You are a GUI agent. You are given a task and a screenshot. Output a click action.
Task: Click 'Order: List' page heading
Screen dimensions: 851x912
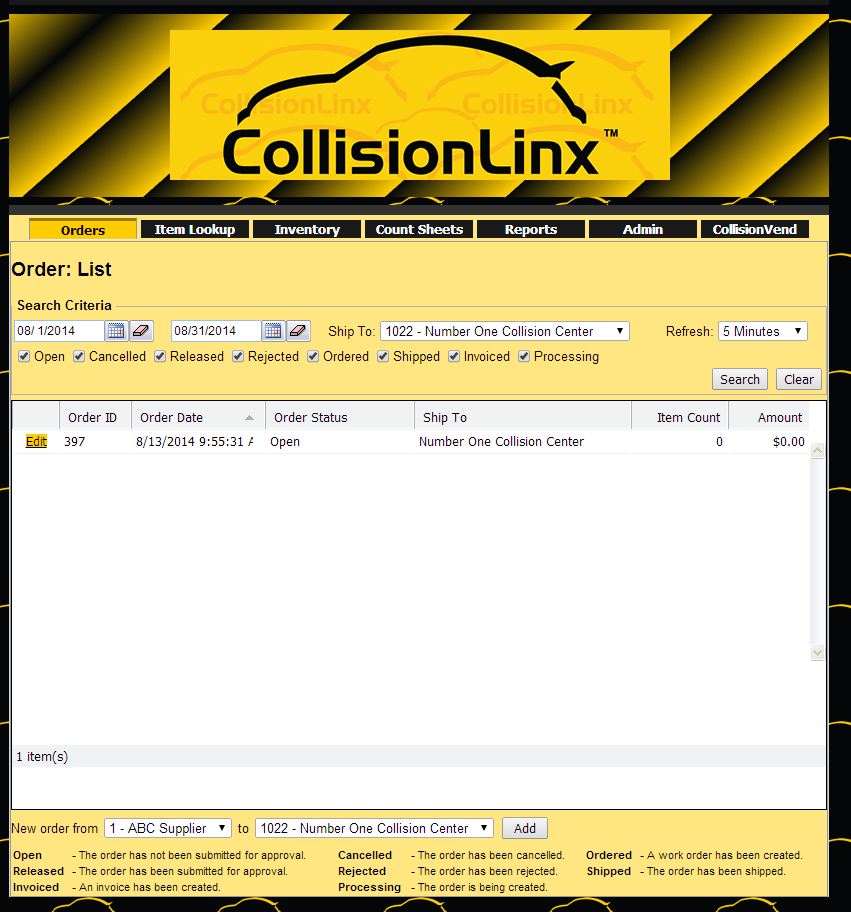click(62, 269)
